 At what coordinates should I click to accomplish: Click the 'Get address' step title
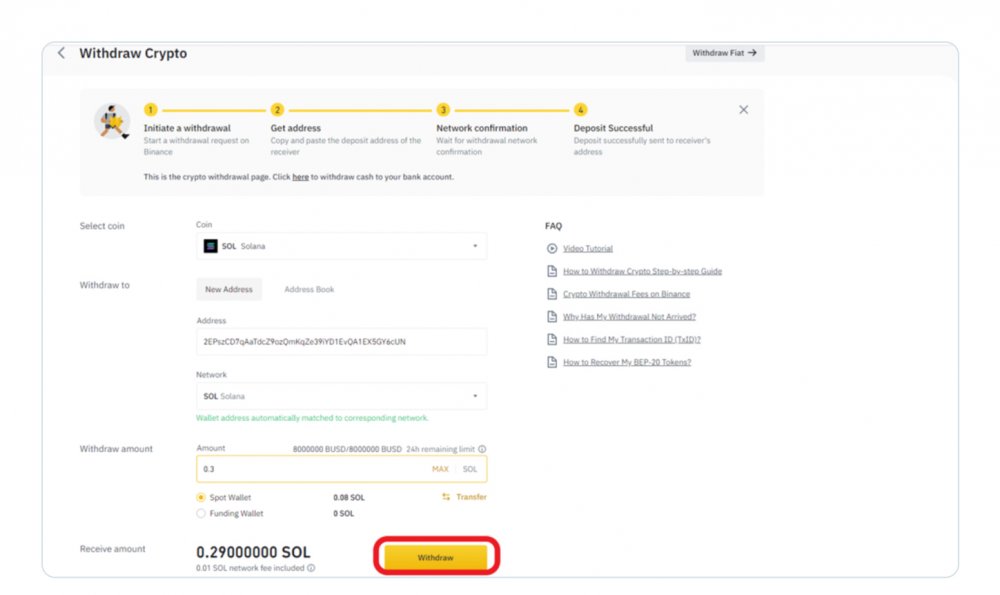point(295,128)
